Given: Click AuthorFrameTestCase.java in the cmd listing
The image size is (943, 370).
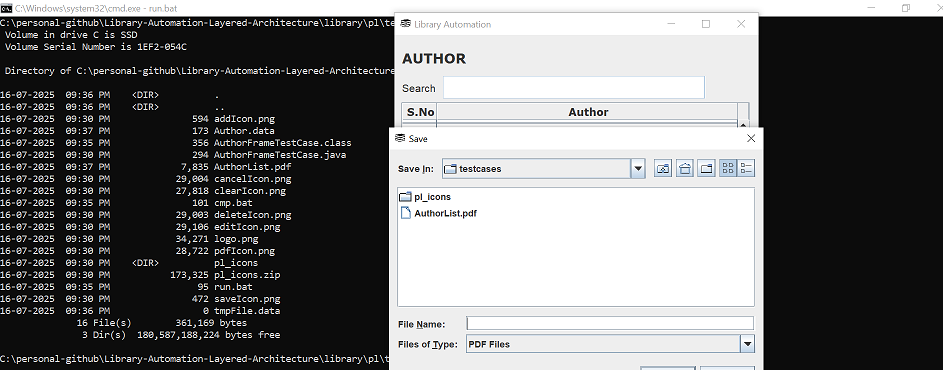Looking at the screenshot, I should pos(280,155).
